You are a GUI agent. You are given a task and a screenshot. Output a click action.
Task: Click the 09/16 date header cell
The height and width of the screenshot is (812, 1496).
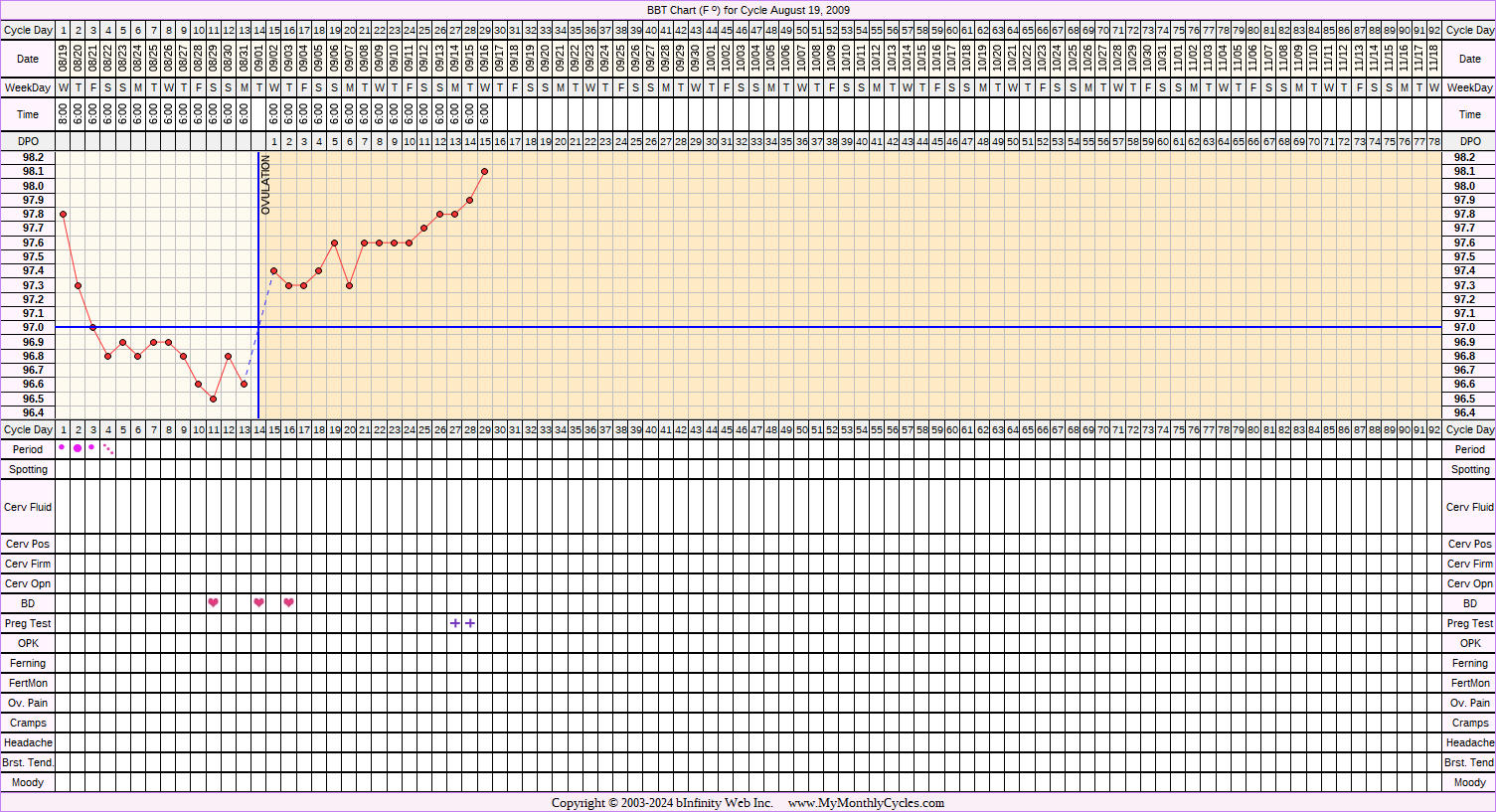pyautogui.click(x=485, y=59)
